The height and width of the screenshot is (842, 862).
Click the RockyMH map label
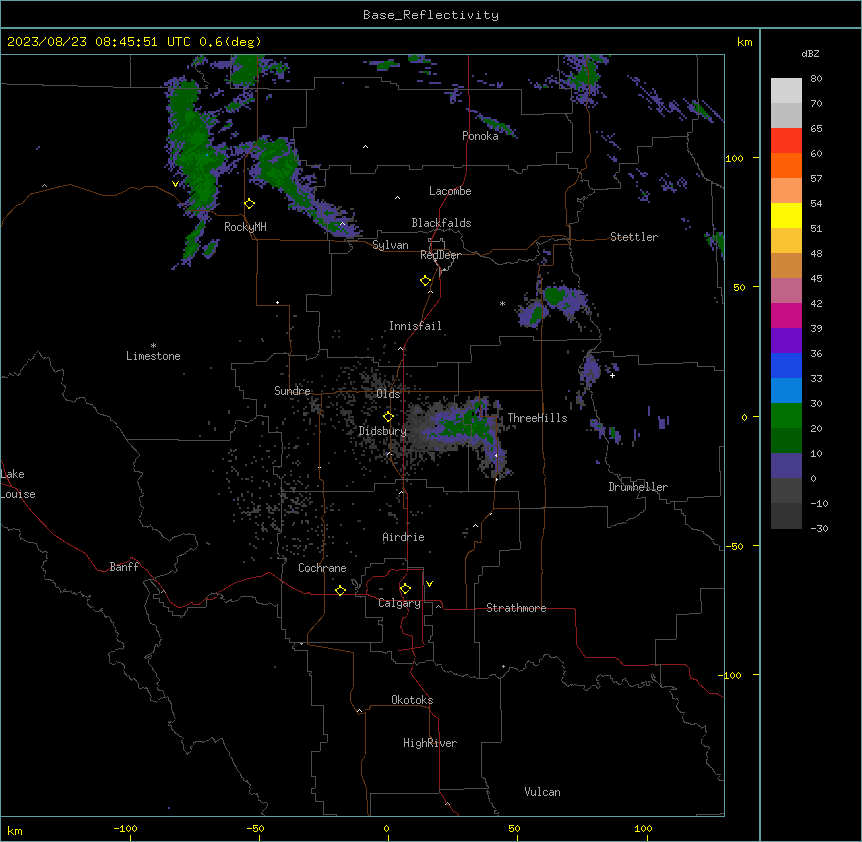click(x=245, y=227)
